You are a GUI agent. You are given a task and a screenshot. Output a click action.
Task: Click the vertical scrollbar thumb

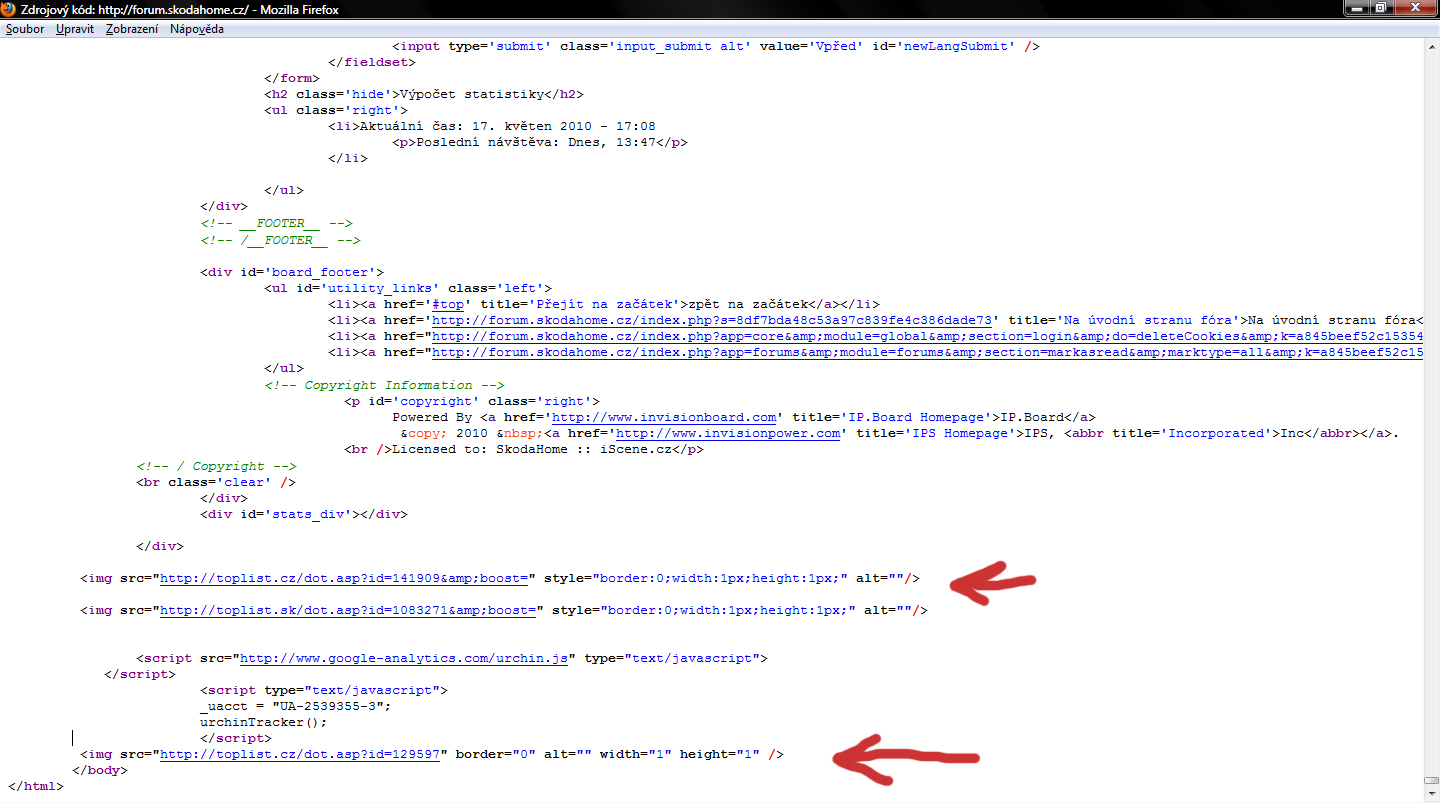pos(1431,779)
